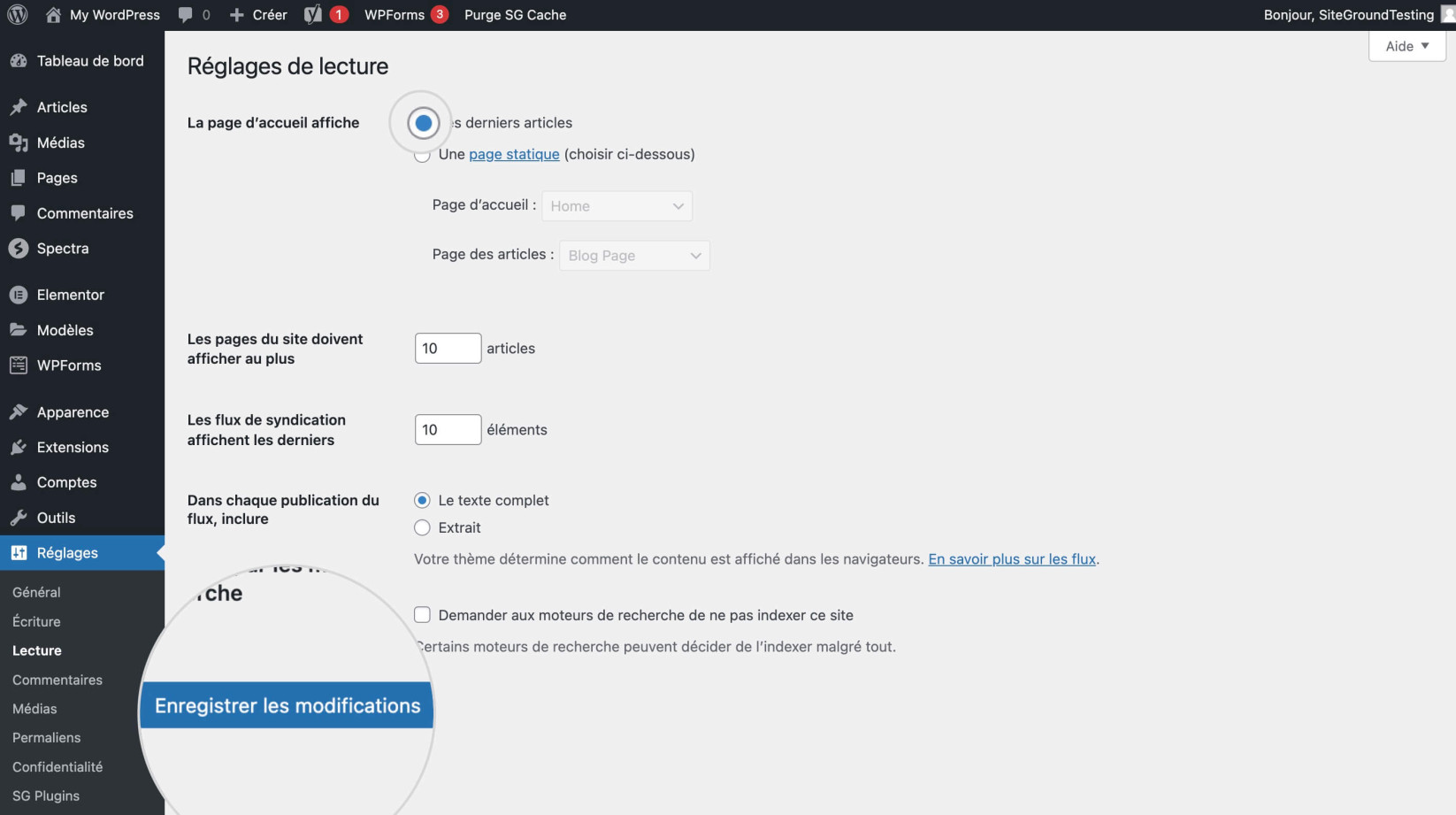This screenshot has width=1456, height=815.
Task: Click the Spectra logo icon
Action: pos(19,249)
